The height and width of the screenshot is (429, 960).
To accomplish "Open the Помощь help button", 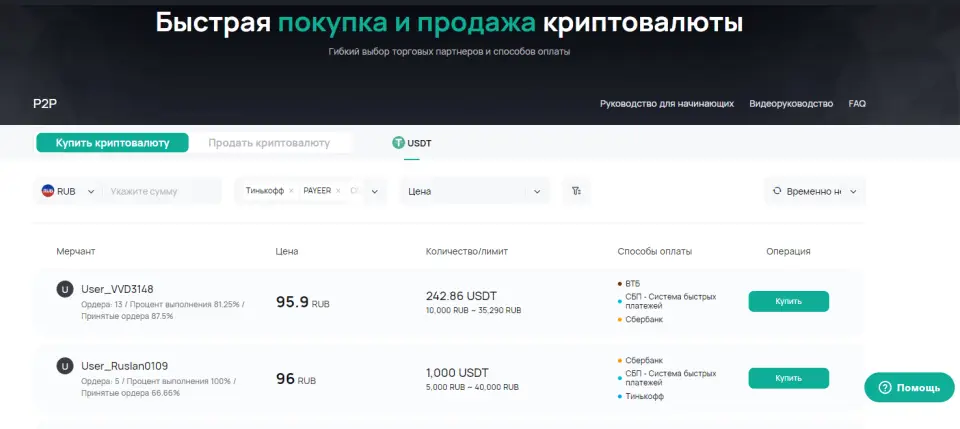I will pyautogui.click(x=909, y=387).
